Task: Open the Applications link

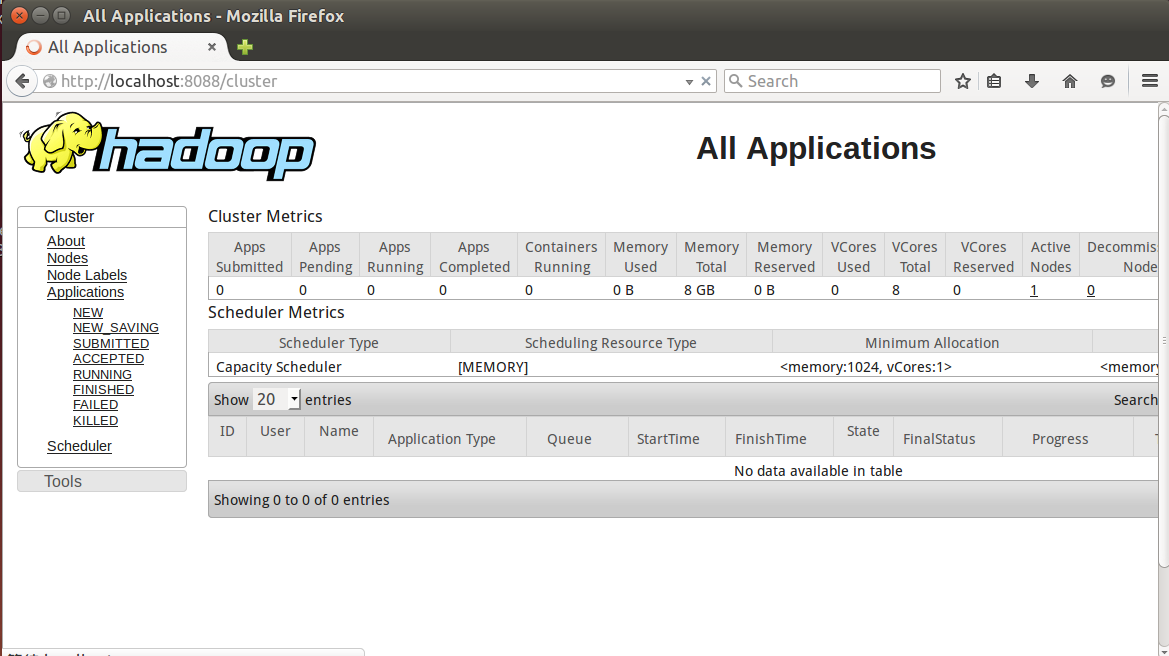Action: click(85, 292)
